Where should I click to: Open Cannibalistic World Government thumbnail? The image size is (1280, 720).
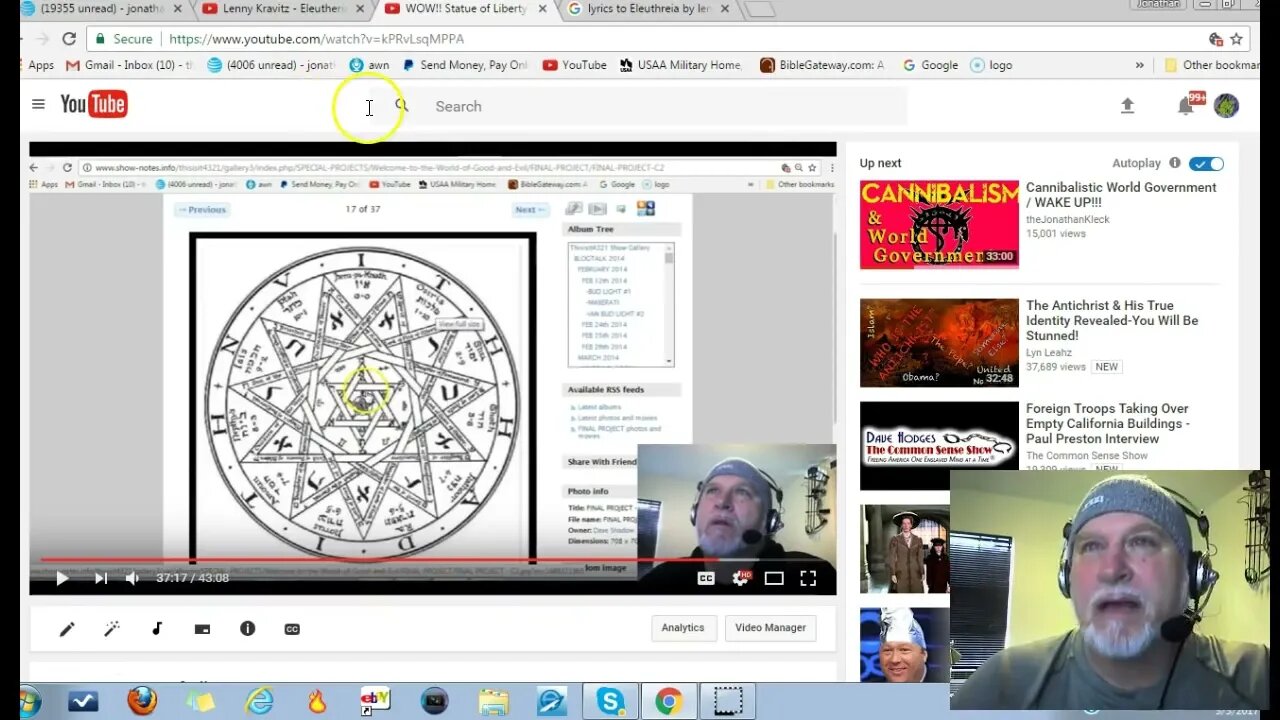pyautogui.click(x=939, y=224)
